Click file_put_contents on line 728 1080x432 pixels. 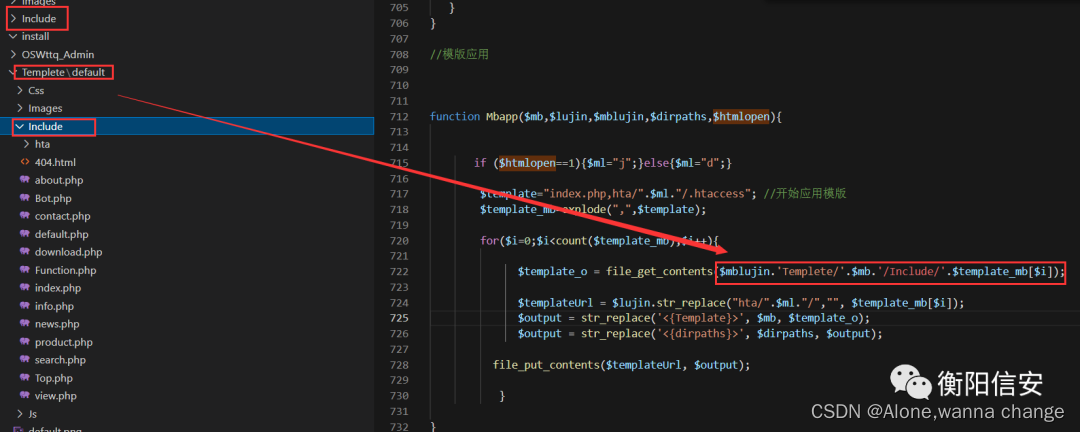tap(546, 364)
